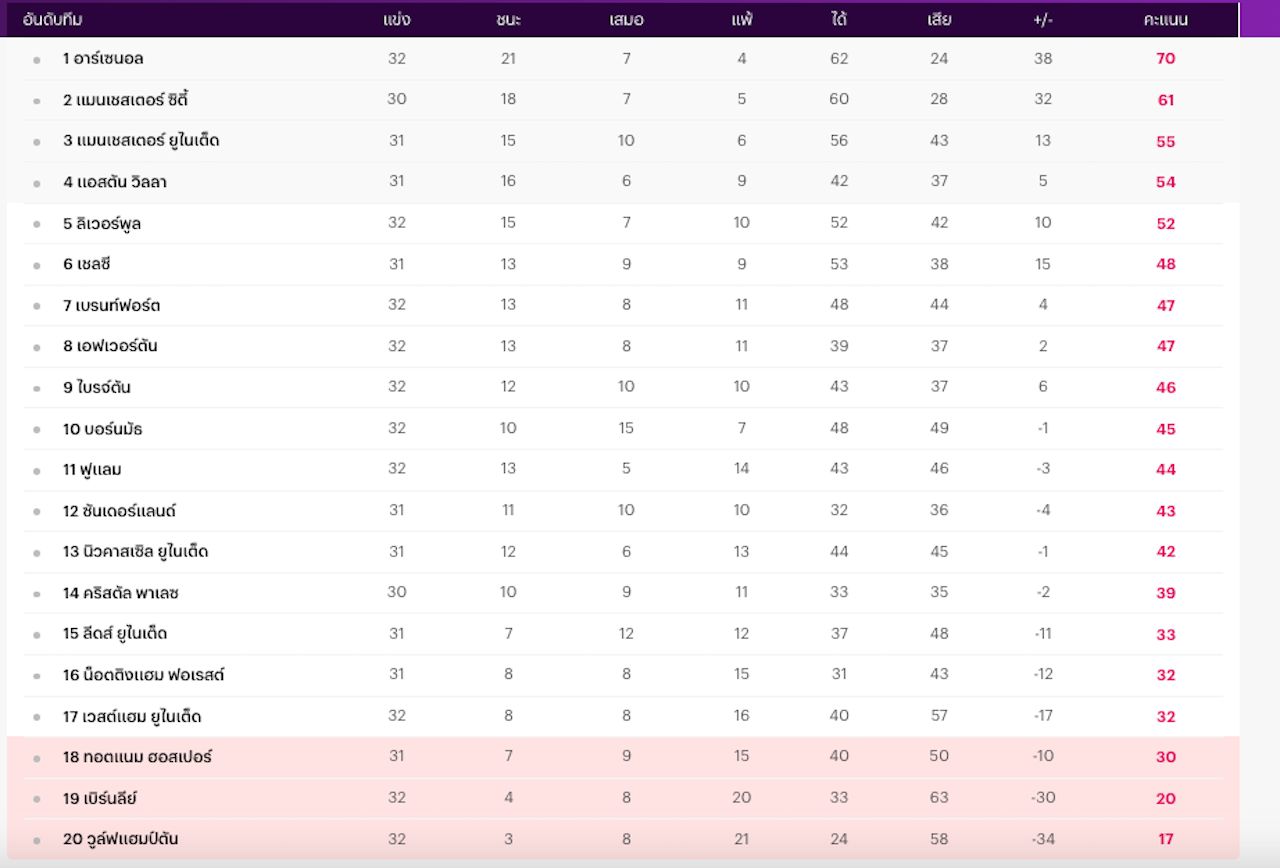Click the +/- goal difference header

(1043, 19)
